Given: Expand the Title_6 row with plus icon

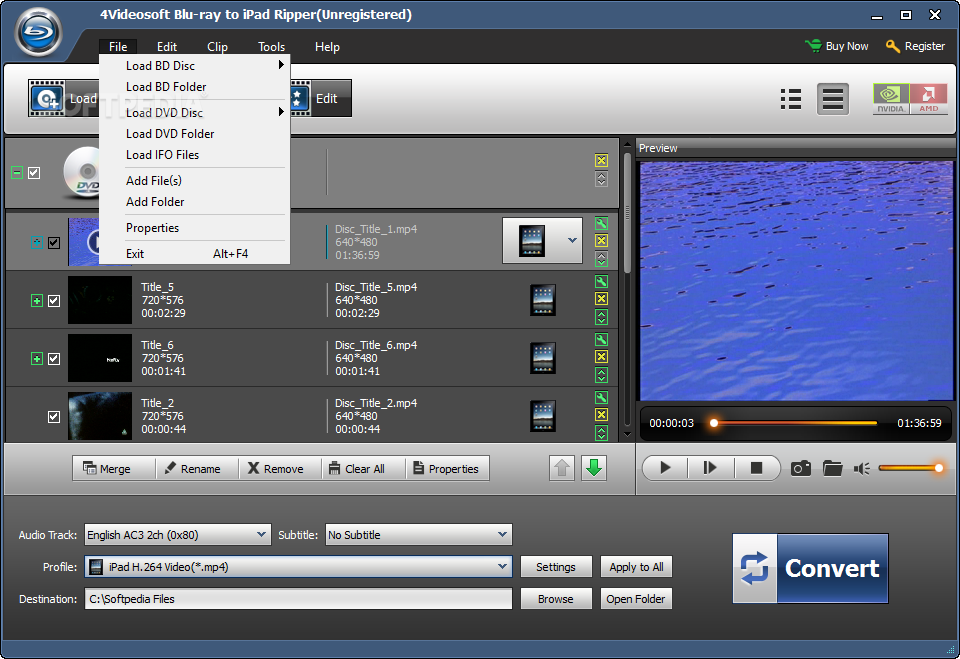Looking at the screenshot, I should coord(37,359).
